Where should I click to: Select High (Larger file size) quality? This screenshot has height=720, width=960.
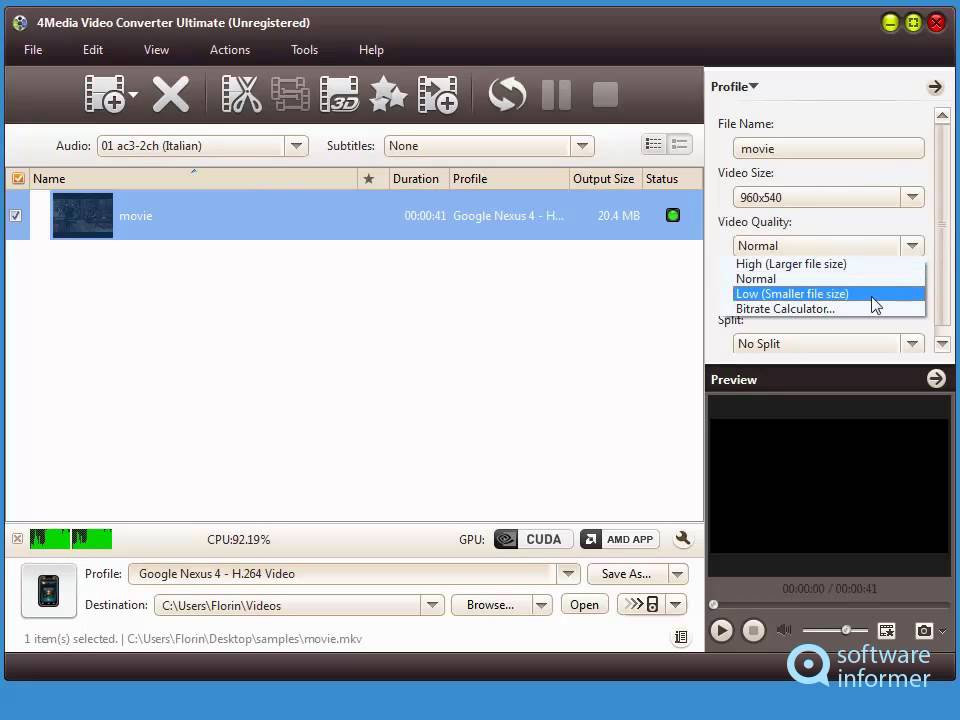(828, 264)
